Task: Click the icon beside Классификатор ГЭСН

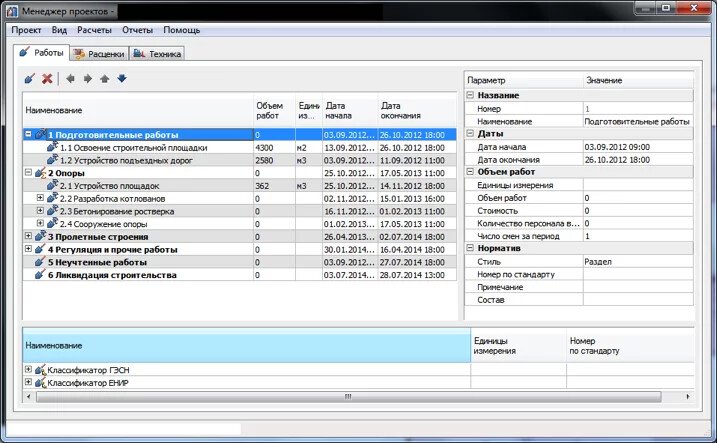Action: 40,370
